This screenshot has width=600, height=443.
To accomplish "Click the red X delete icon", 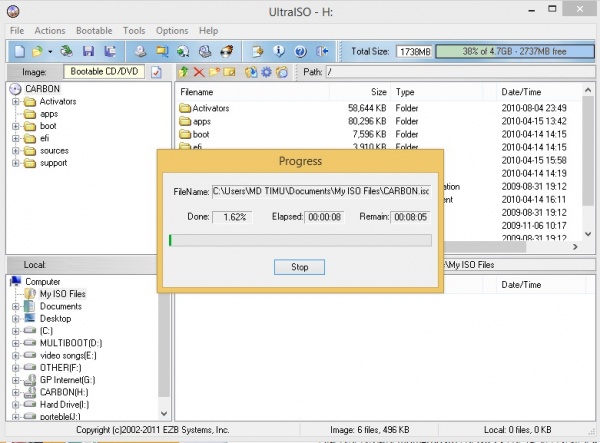I will click(x=199, y=72).
